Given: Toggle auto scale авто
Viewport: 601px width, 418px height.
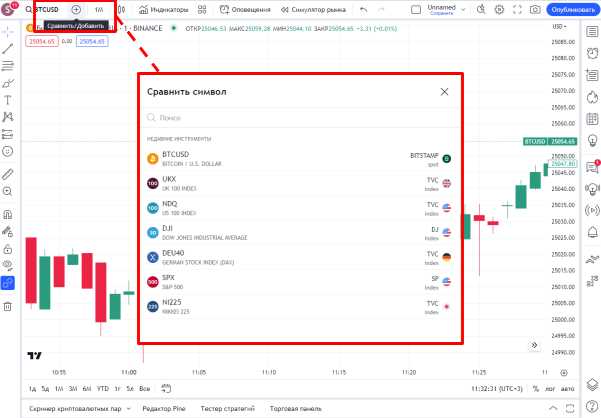Looking at the screenshot, I should (x=567, y=388).
